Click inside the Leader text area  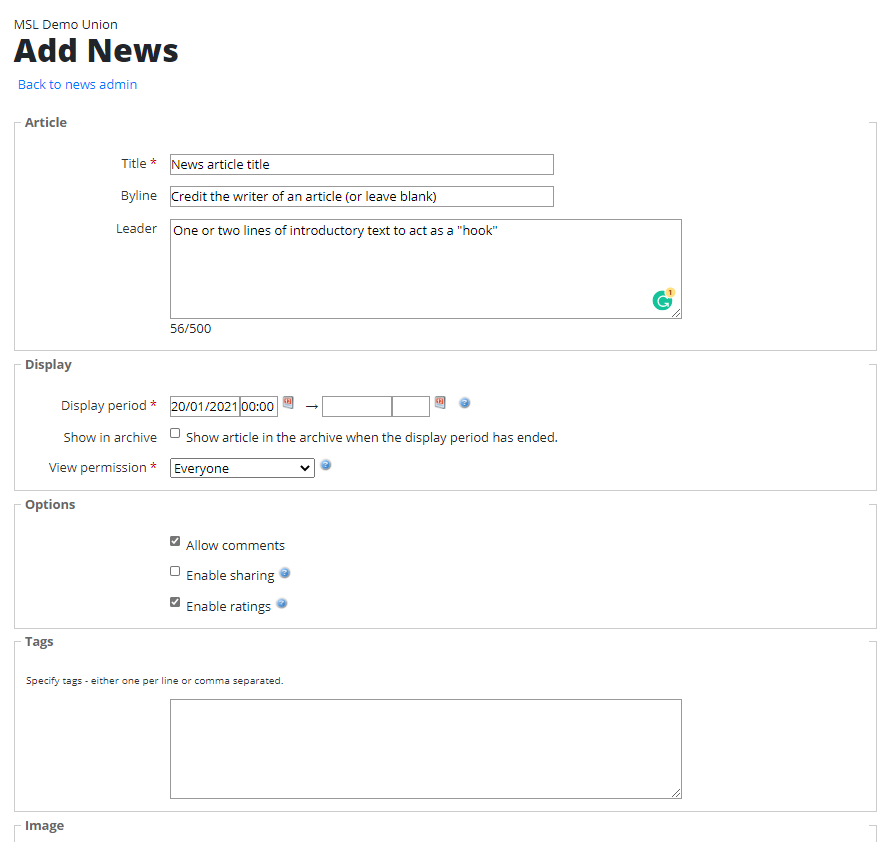pyautogui.click(x=426, y=269)
